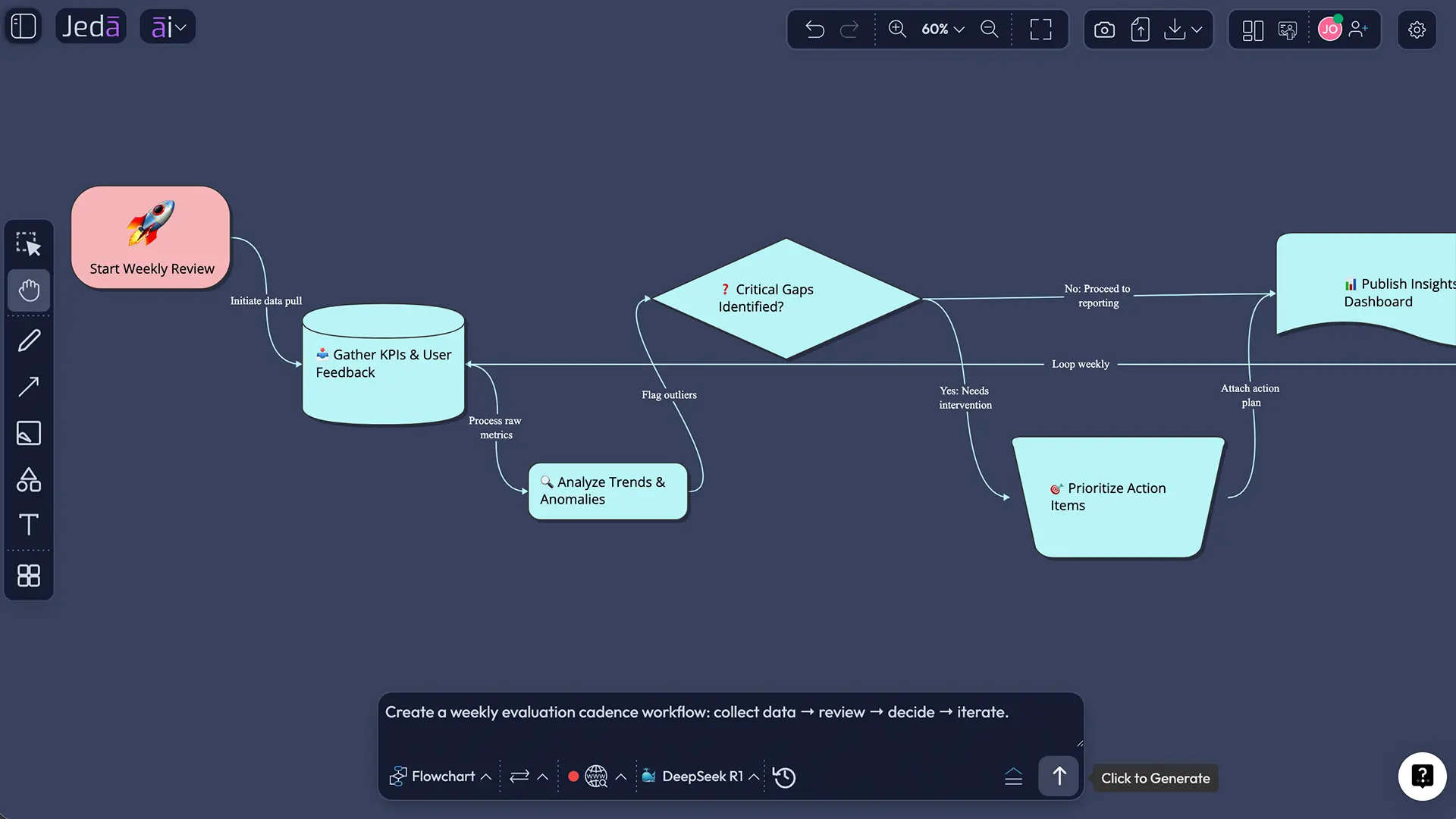Screen dimensions: 1456x819
Task: Select the Critical Gaps Identified diamond
Action: pyautogui.click(x=786, y=299)
